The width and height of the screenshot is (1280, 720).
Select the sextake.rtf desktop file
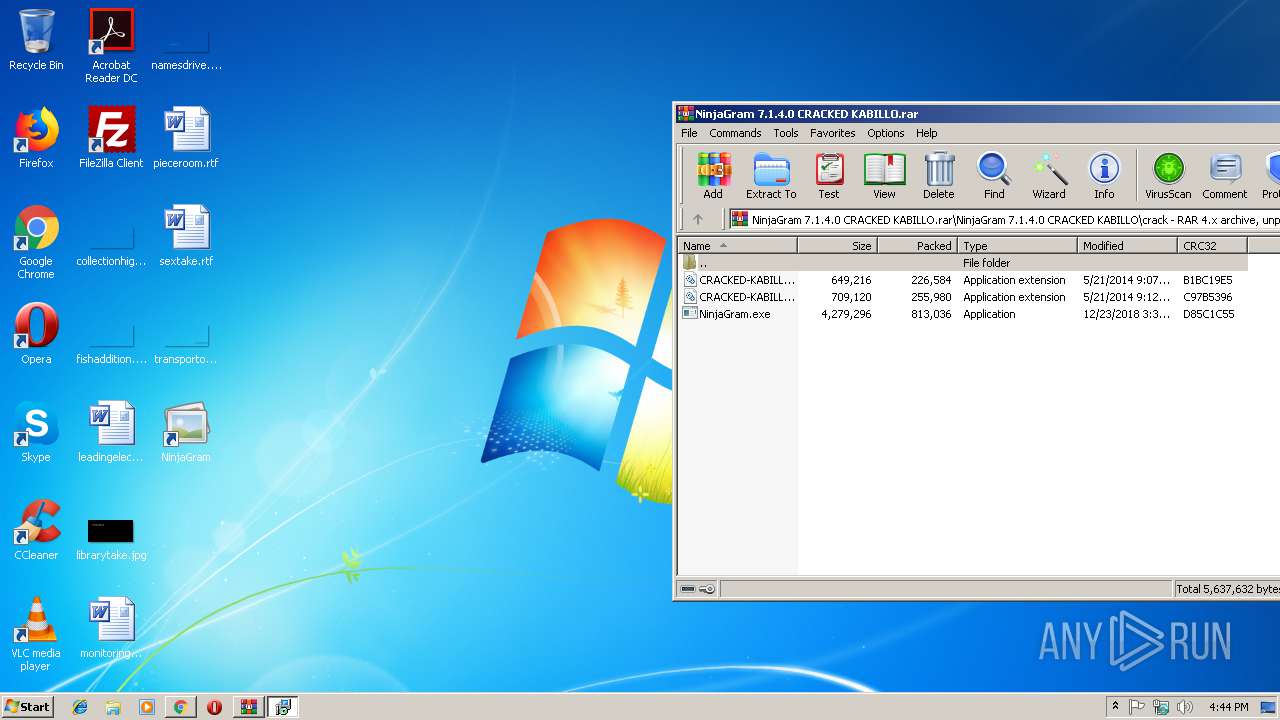pyautogui.click(x=186, y=236)
